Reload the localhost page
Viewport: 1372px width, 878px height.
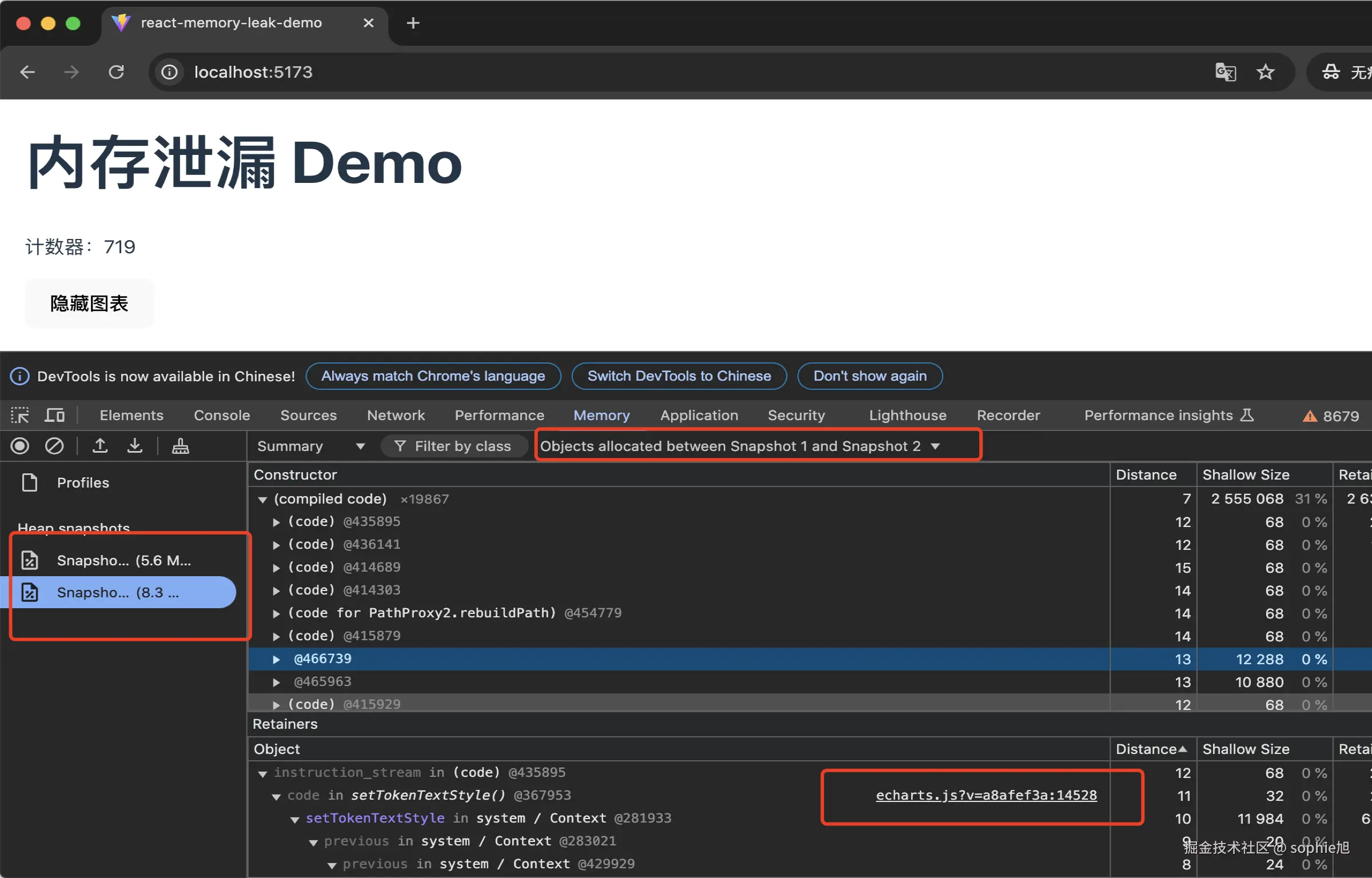(117, 72)
